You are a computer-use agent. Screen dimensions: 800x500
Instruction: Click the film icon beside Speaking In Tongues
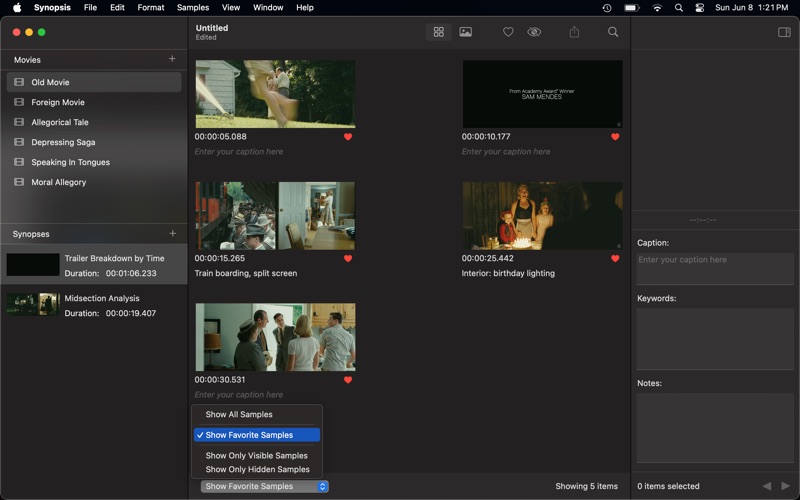[19, 162]
